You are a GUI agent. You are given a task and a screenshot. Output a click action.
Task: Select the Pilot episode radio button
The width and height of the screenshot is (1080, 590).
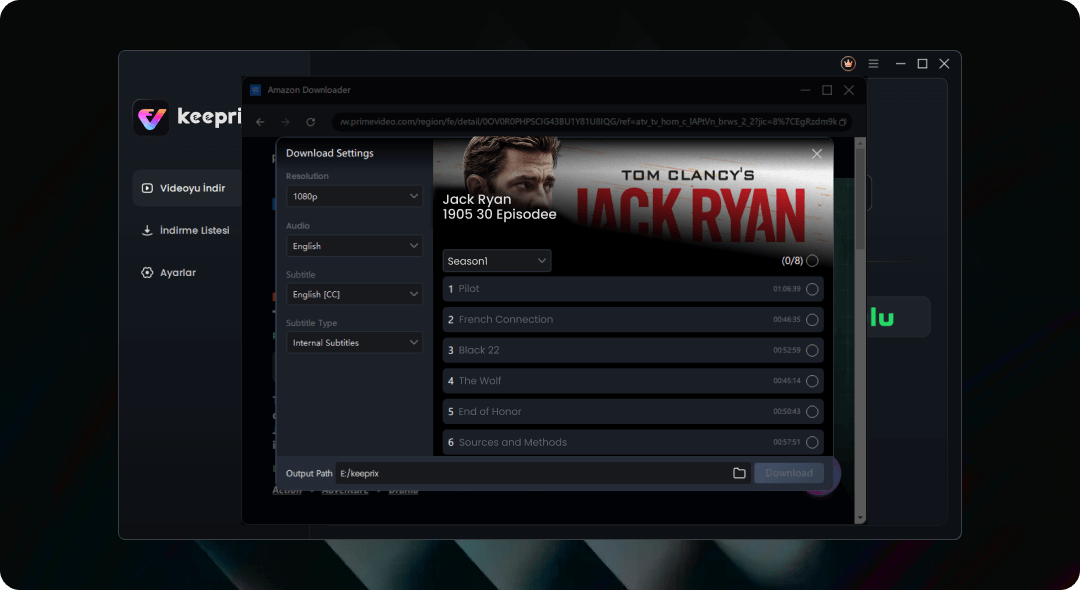812,289
